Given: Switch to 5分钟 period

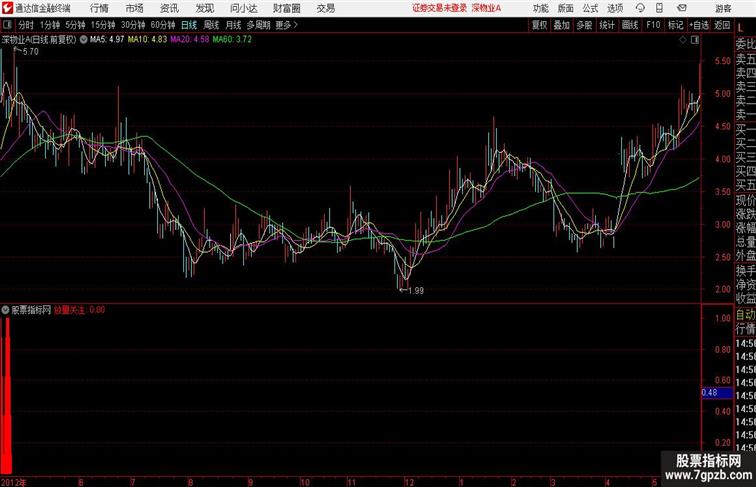Looking at the screenshot, I should pos(75,25).
